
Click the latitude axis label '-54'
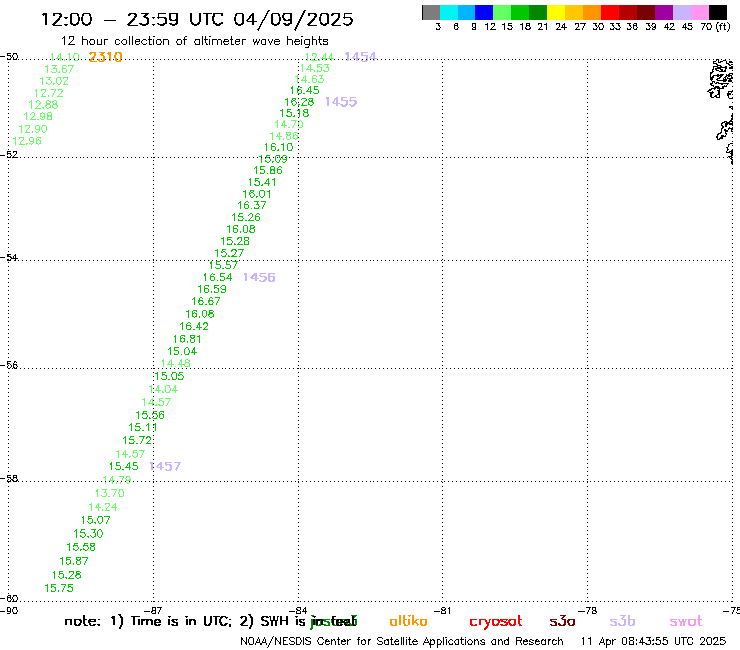(9, 258)
